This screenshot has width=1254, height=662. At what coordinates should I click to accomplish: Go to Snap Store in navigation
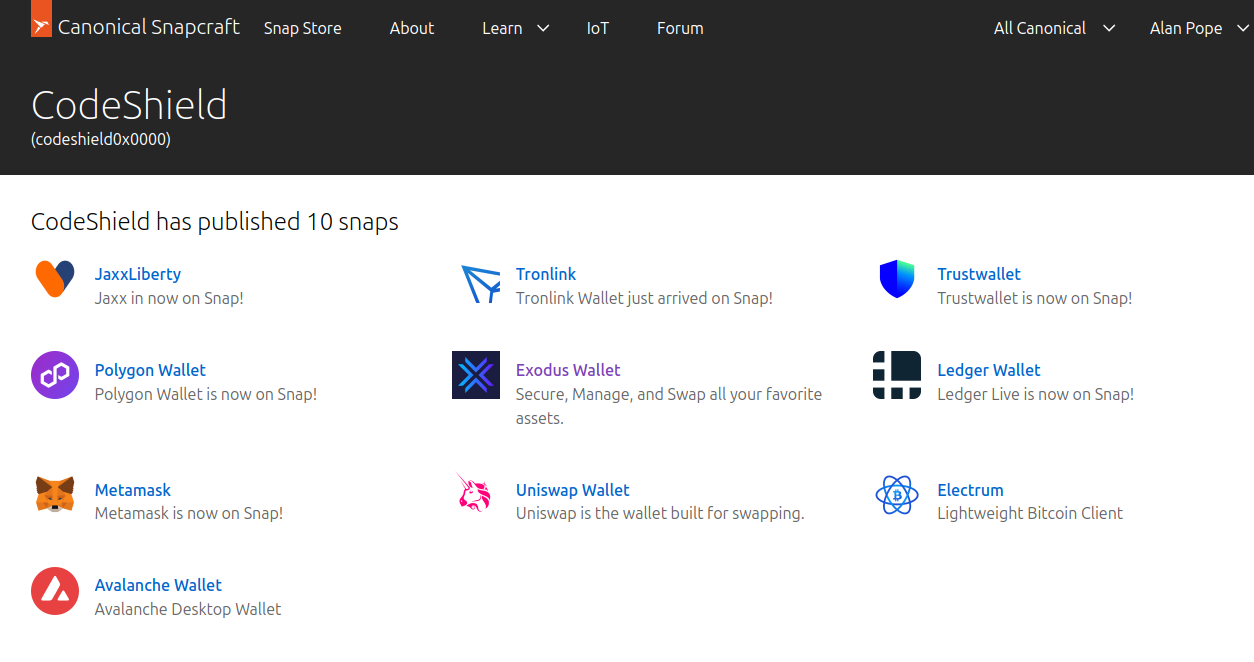tap(302, 28)
